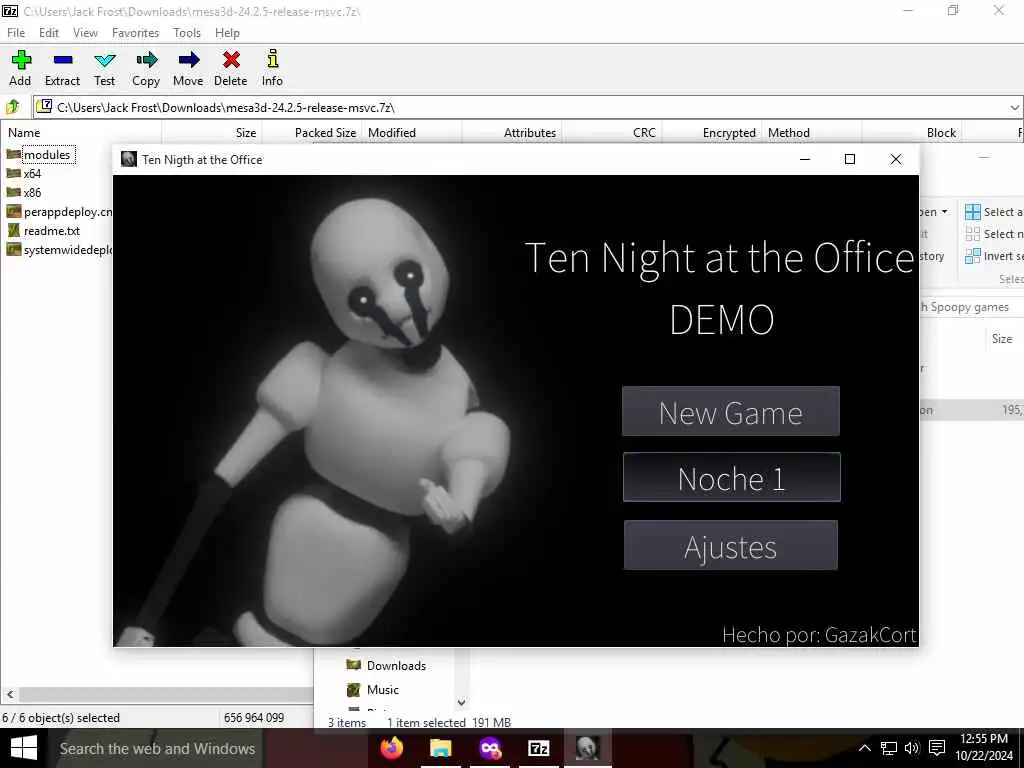Open the Action Center notifications
The height and width of the screenshot is (768, 1024).
(937, 748)
